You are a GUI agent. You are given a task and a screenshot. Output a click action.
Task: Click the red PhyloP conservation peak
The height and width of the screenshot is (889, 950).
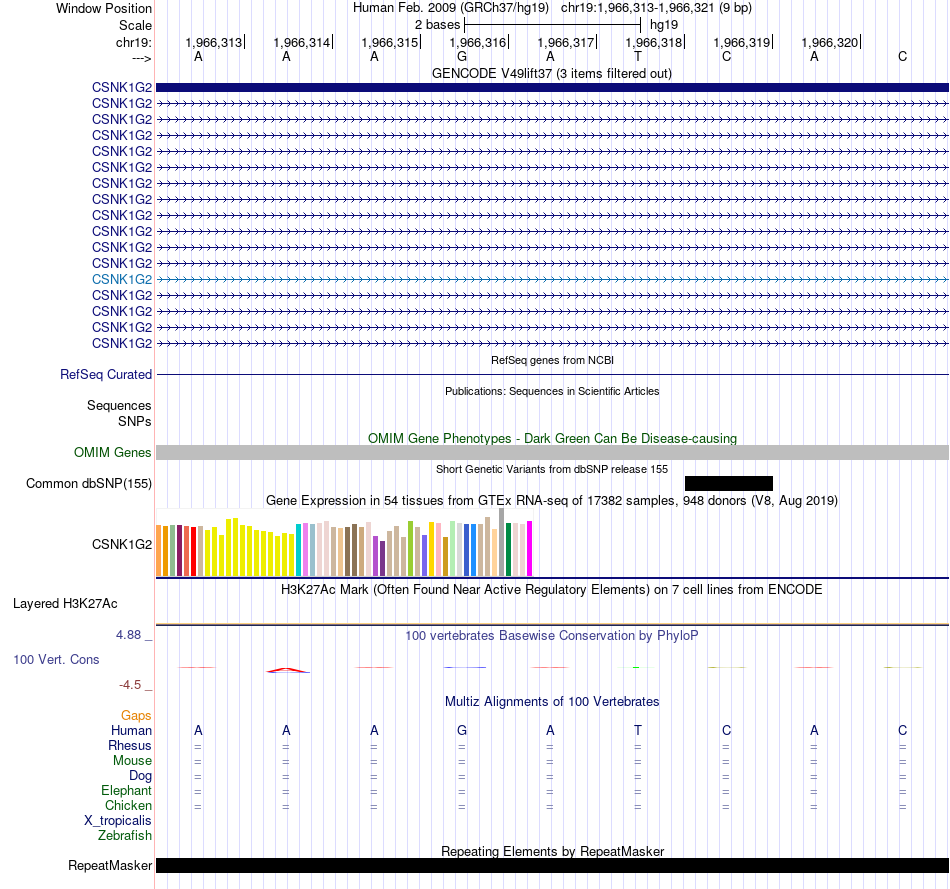pos(288,670)
